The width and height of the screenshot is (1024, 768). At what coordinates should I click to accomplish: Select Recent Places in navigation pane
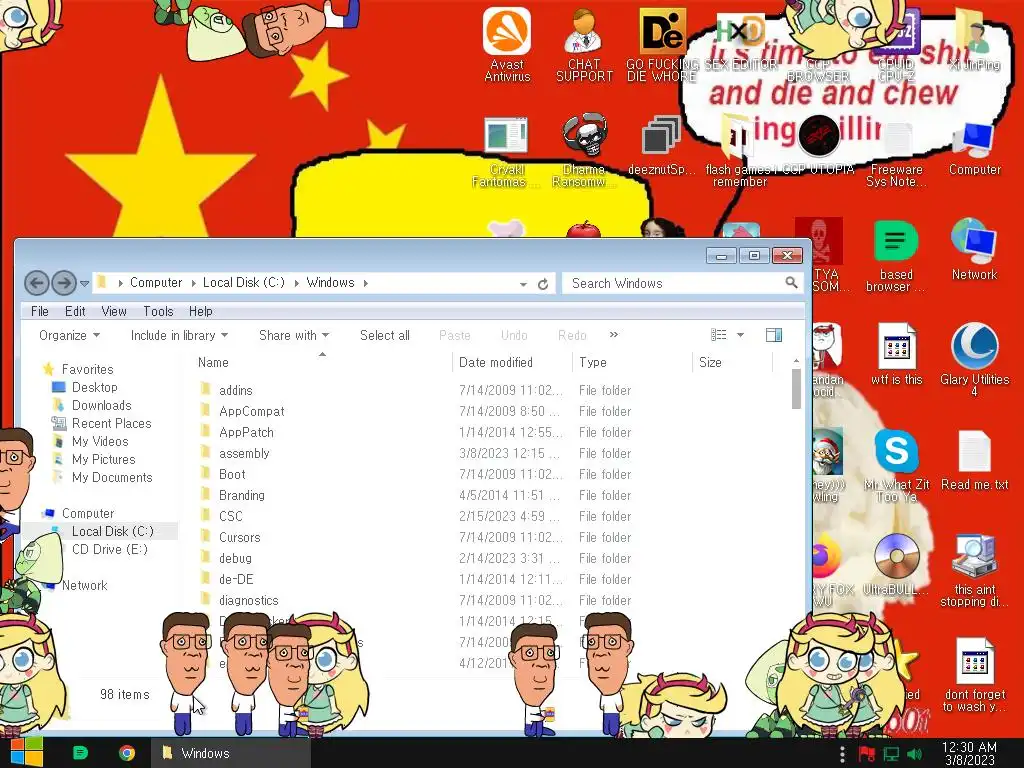(111, 423)
